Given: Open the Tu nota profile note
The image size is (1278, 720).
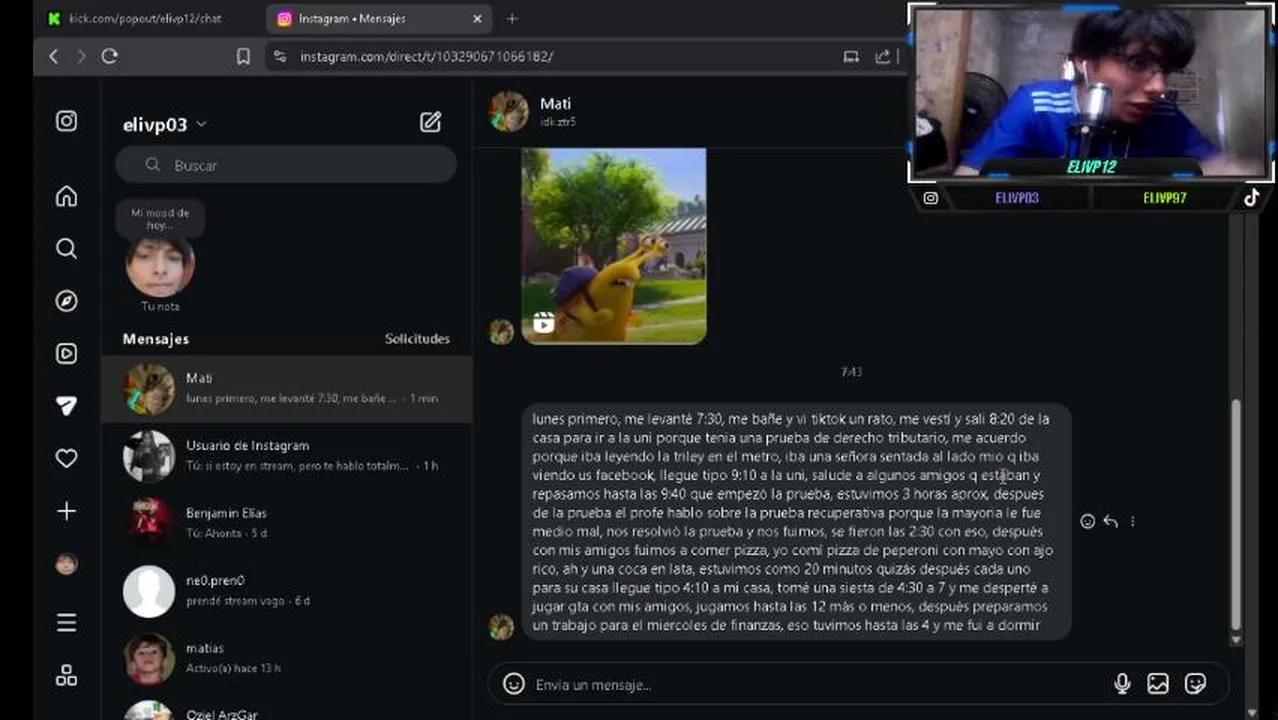Looking at the screenshot, I should coord(160,265).
